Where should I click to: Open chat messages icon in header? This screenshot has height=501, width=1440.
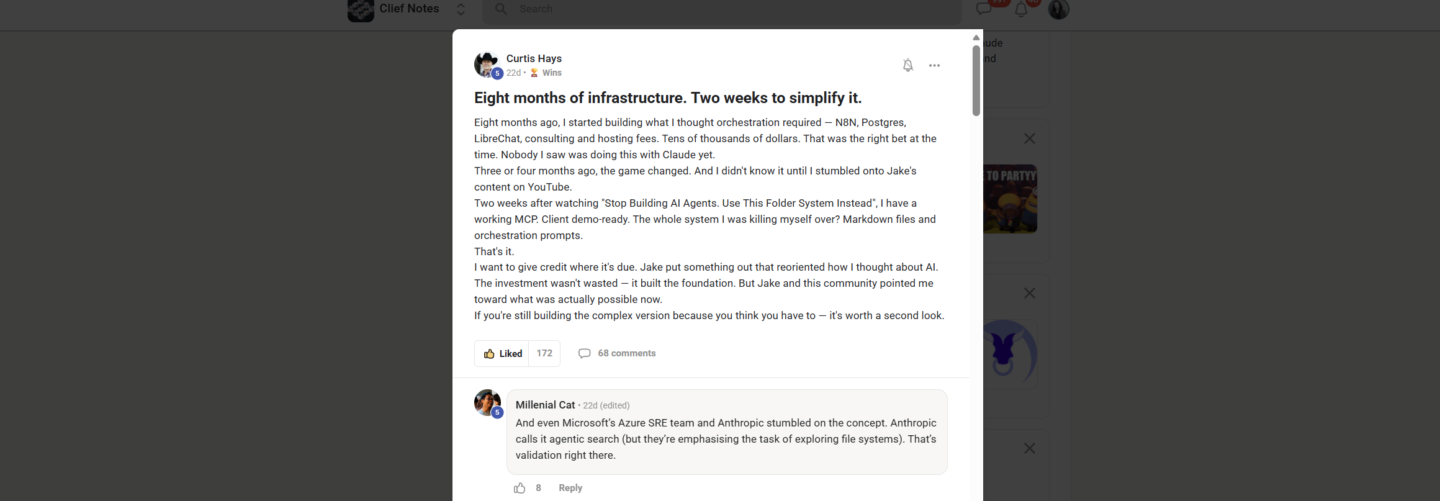[984, 9]
